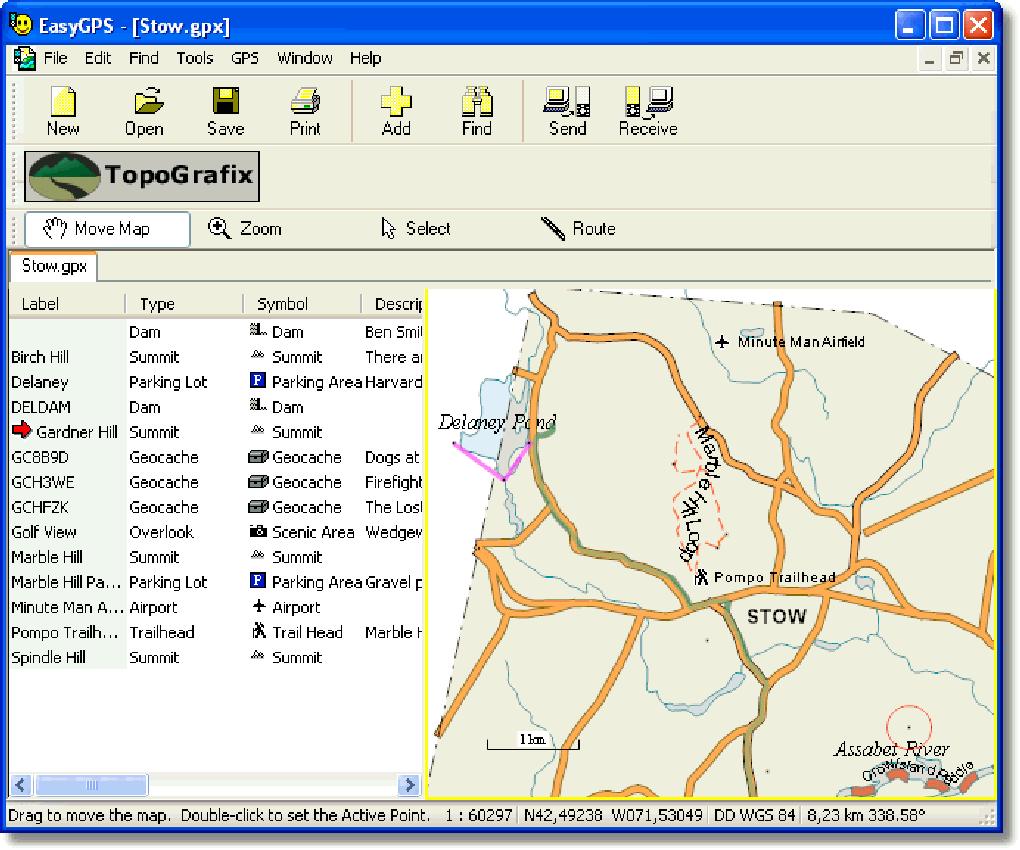Viewport: 1020px width, 850px height.
Task: Send data to GPS with Send icon
Action: click(x=567, y=110)
